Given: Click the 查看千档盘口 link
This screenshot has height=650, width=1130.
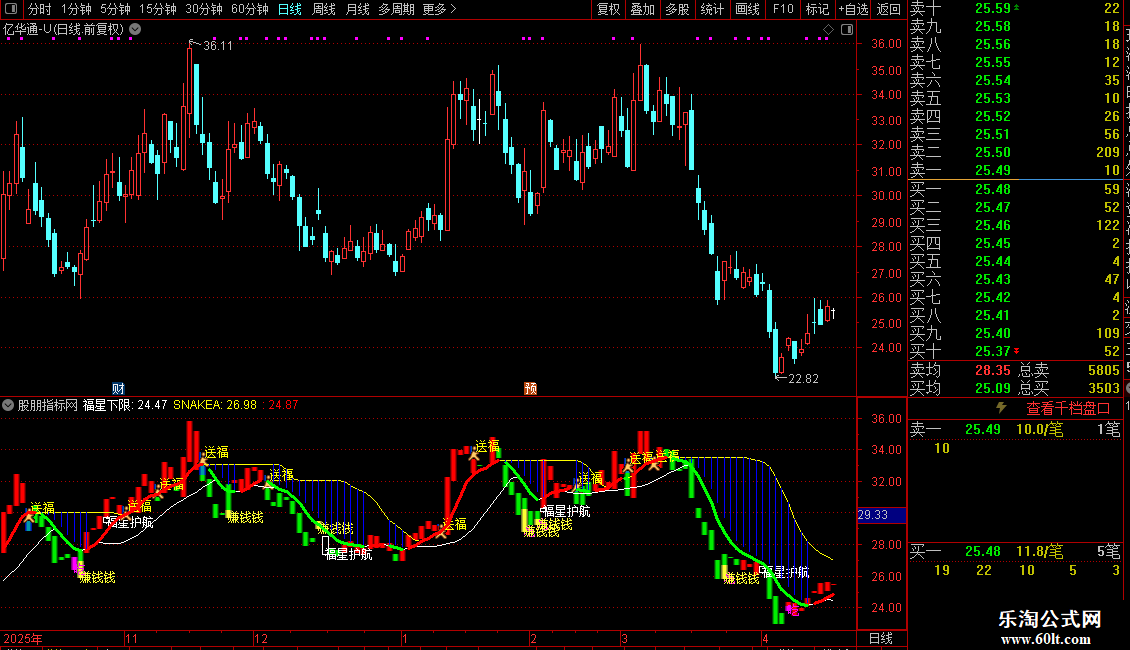Looking at the screenshot, I should click(x=1068, y=409).
